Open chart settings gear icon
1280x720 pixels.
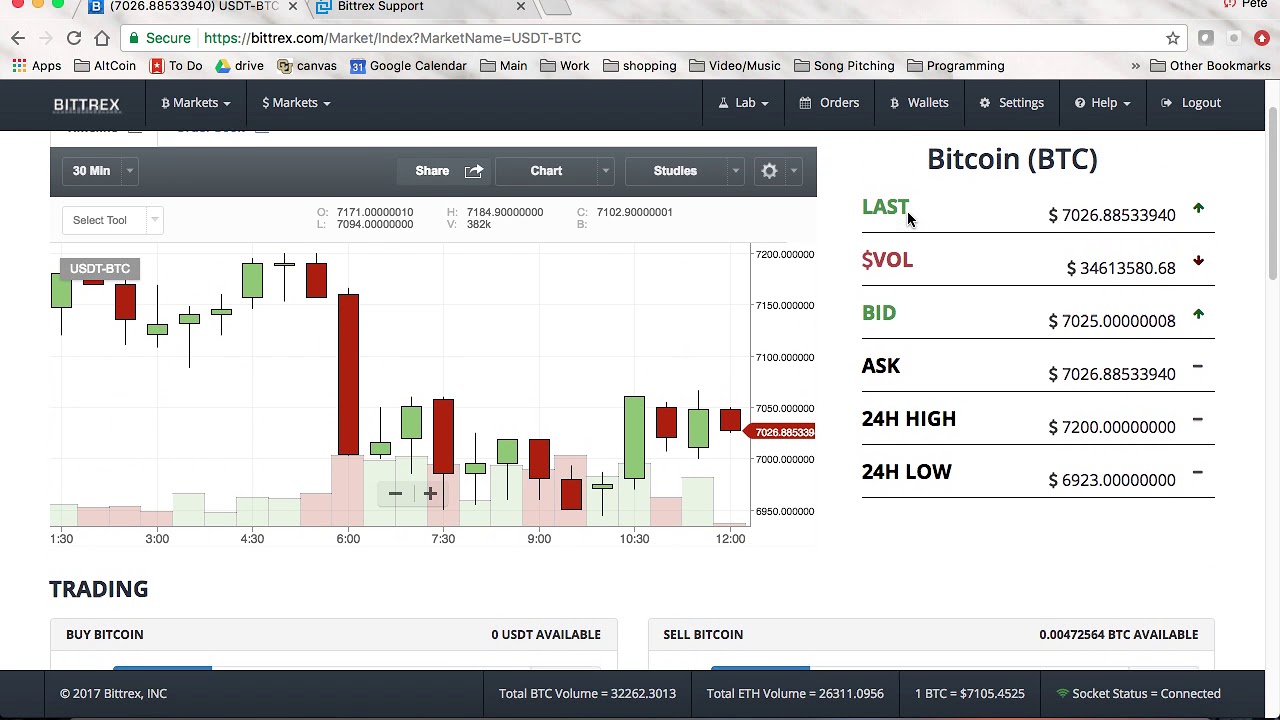point(769,171)
